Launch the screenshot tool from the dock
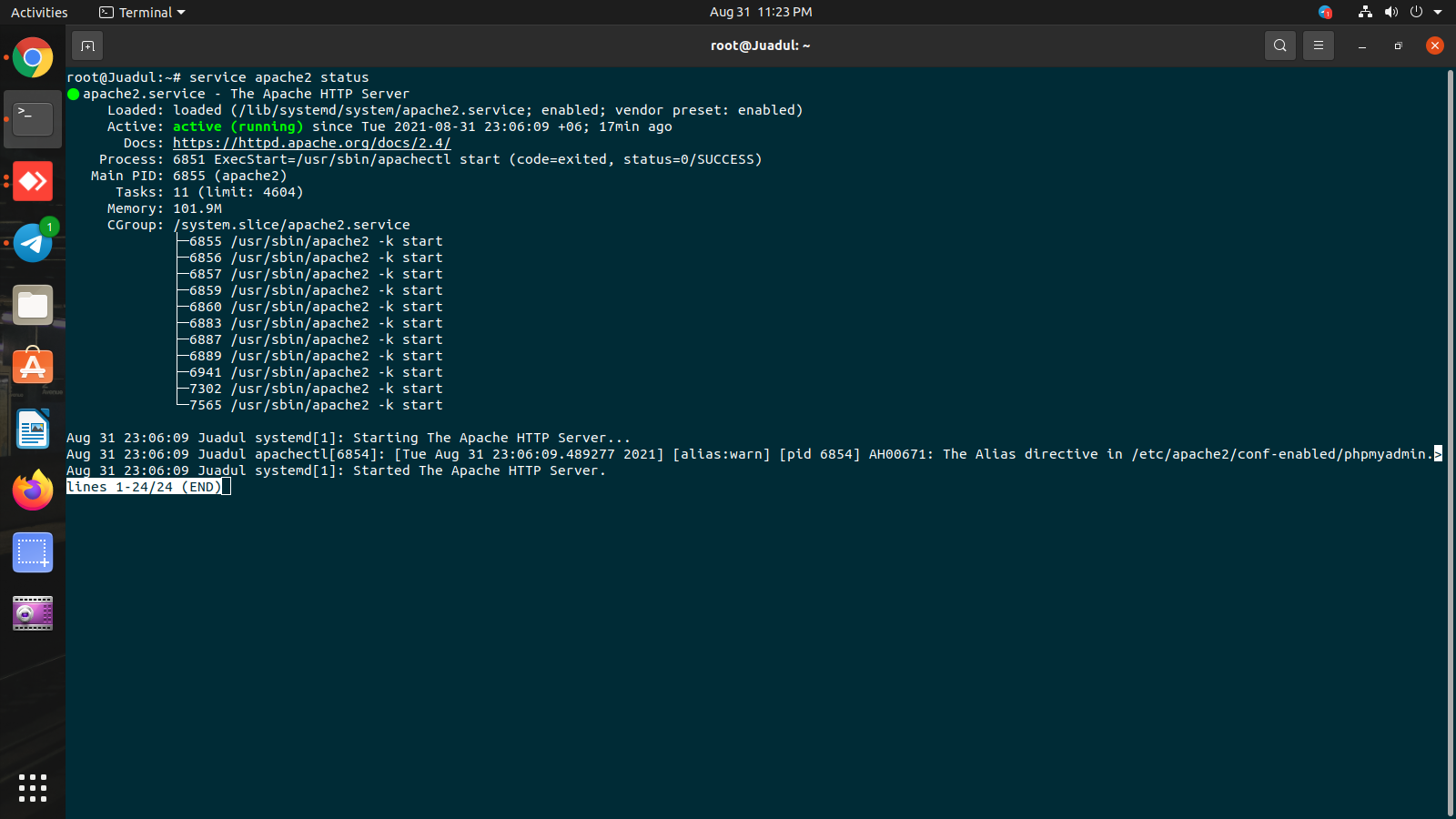The width and height of the screenshot is (1456, 819). [33, 552]
